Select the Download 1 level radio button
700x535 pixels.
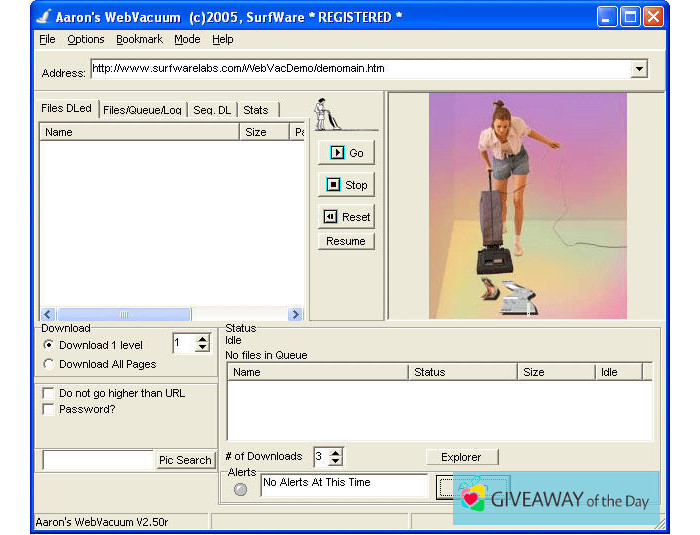49,345
